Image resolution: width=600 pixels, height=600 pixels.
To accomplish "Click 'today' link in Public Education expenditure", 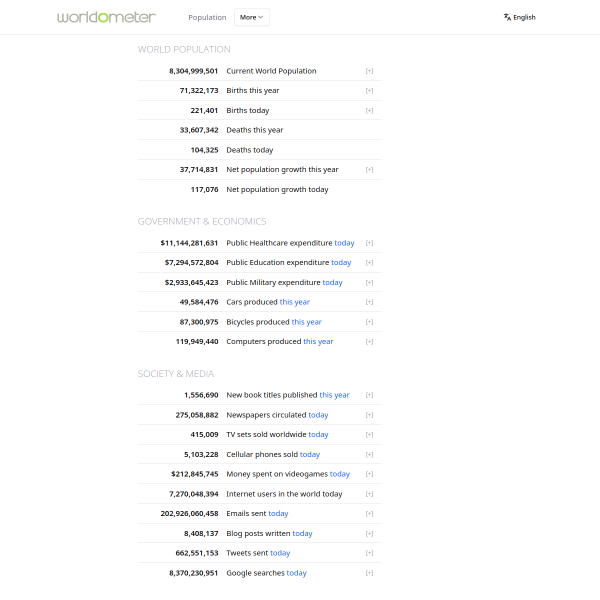I will click(341, 262).
